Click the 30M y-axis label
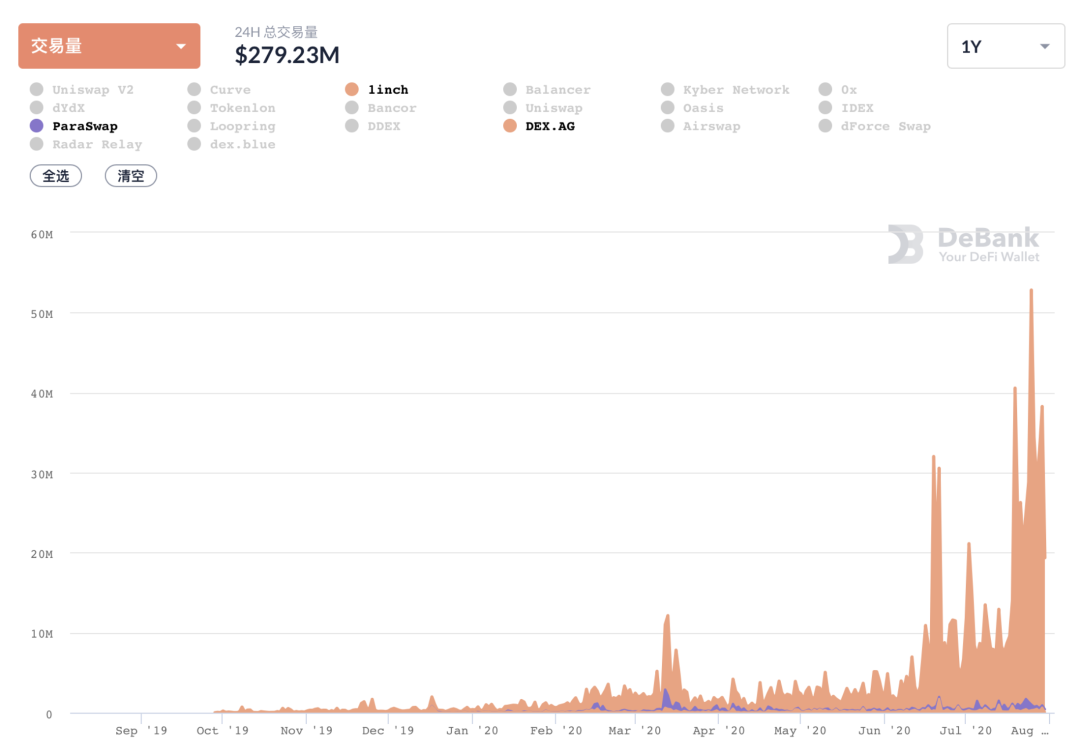This screenshot has height=756, width=1080. tap(41, 474)
